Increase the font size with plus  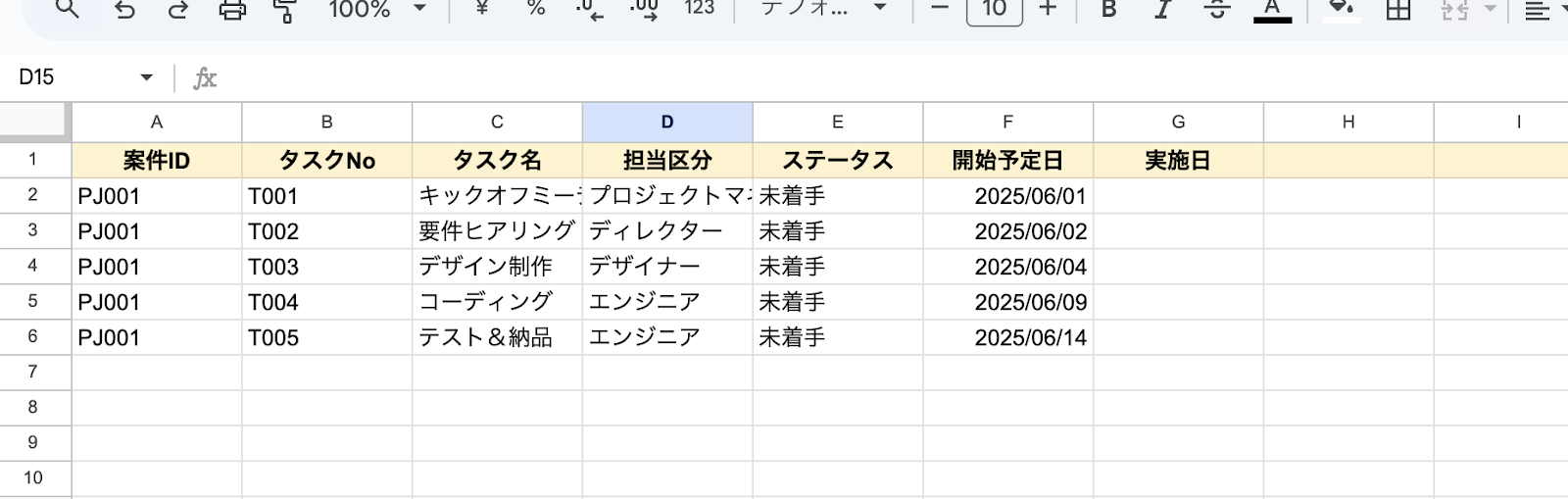point(1048,9)
